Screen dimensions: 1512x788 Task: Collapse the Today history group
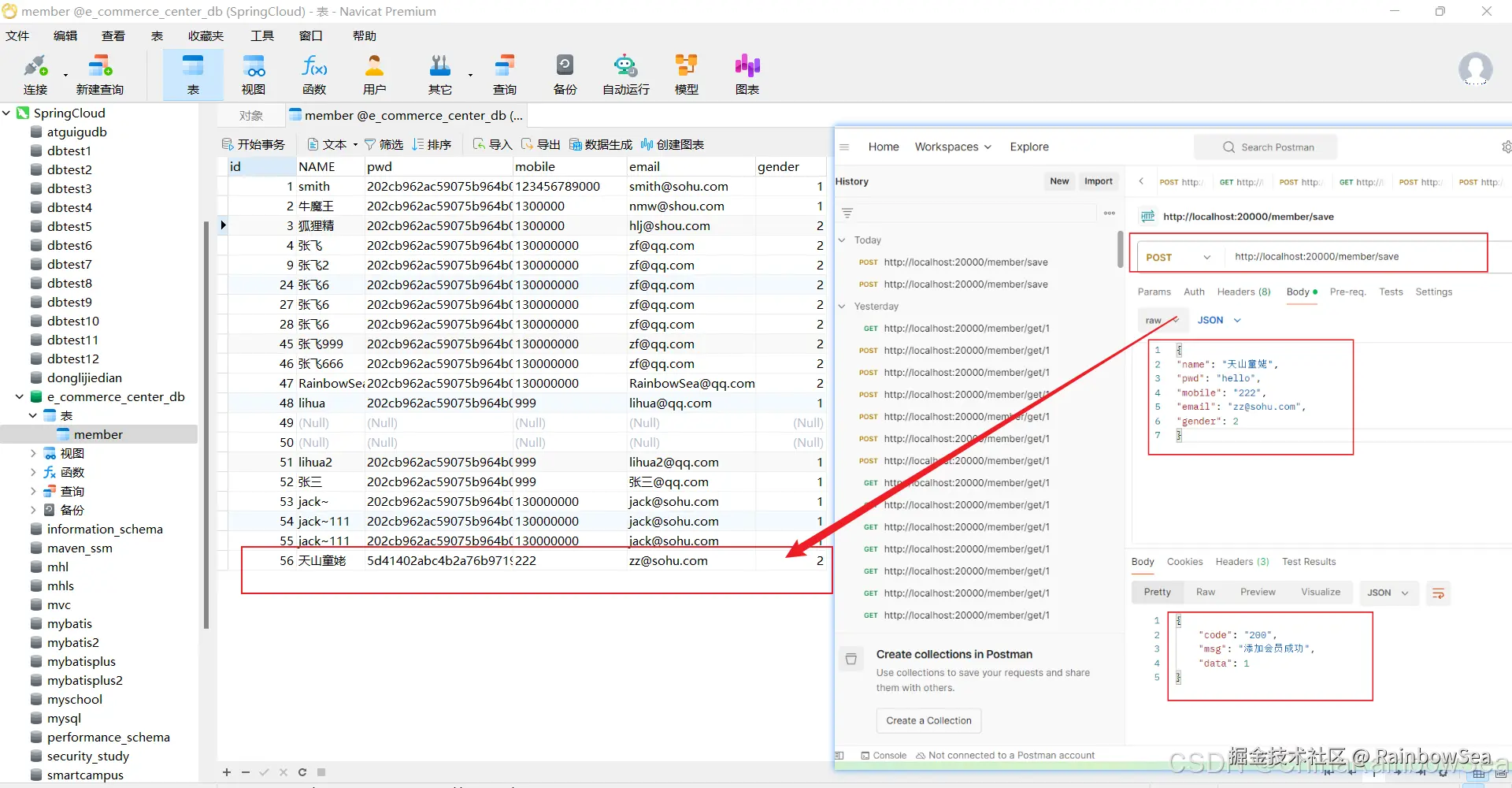point(842,240)
